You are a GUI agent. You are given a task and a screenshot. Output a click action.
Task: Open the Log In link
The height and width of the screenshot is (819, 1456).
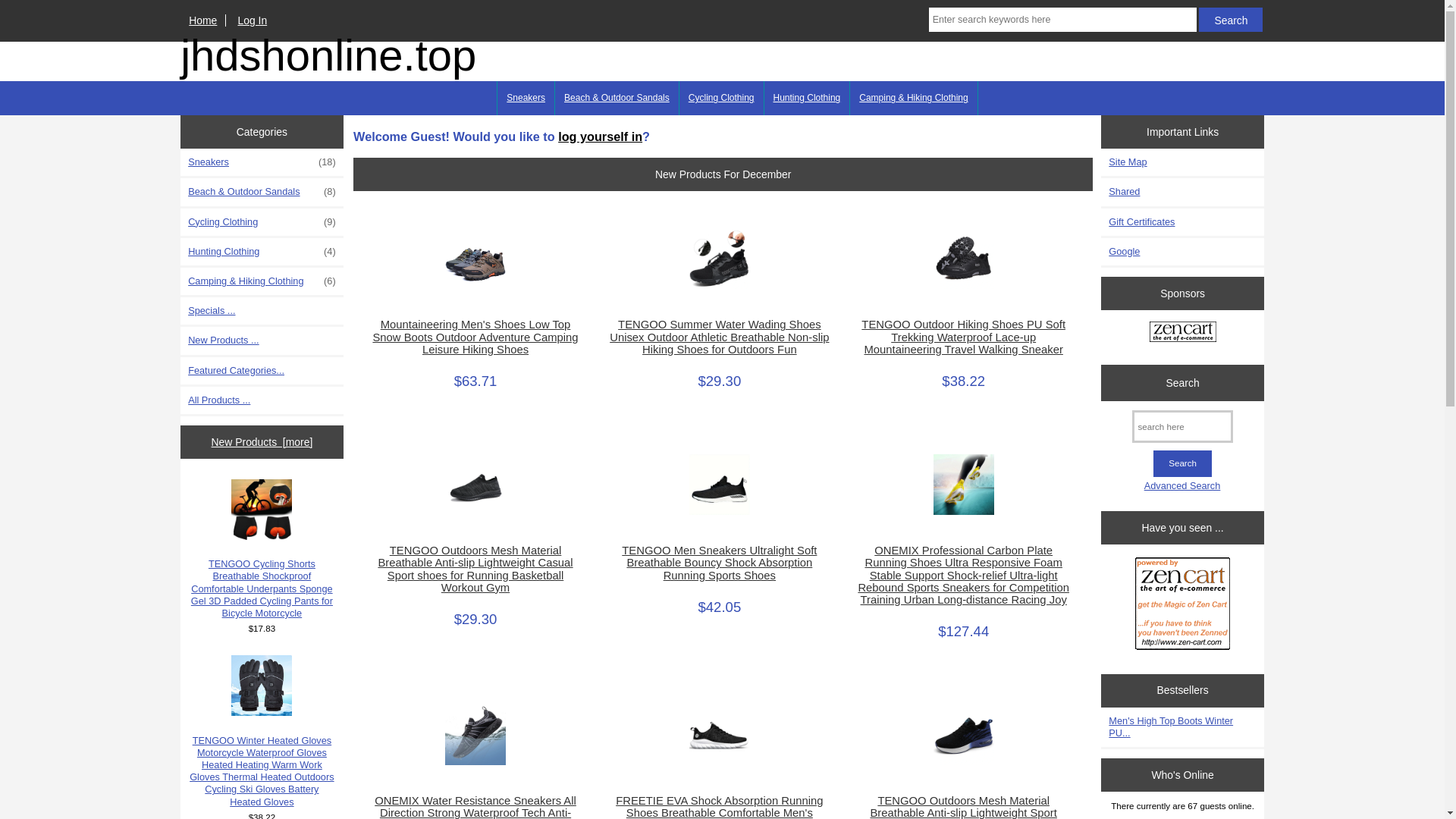tap(252, 20)
